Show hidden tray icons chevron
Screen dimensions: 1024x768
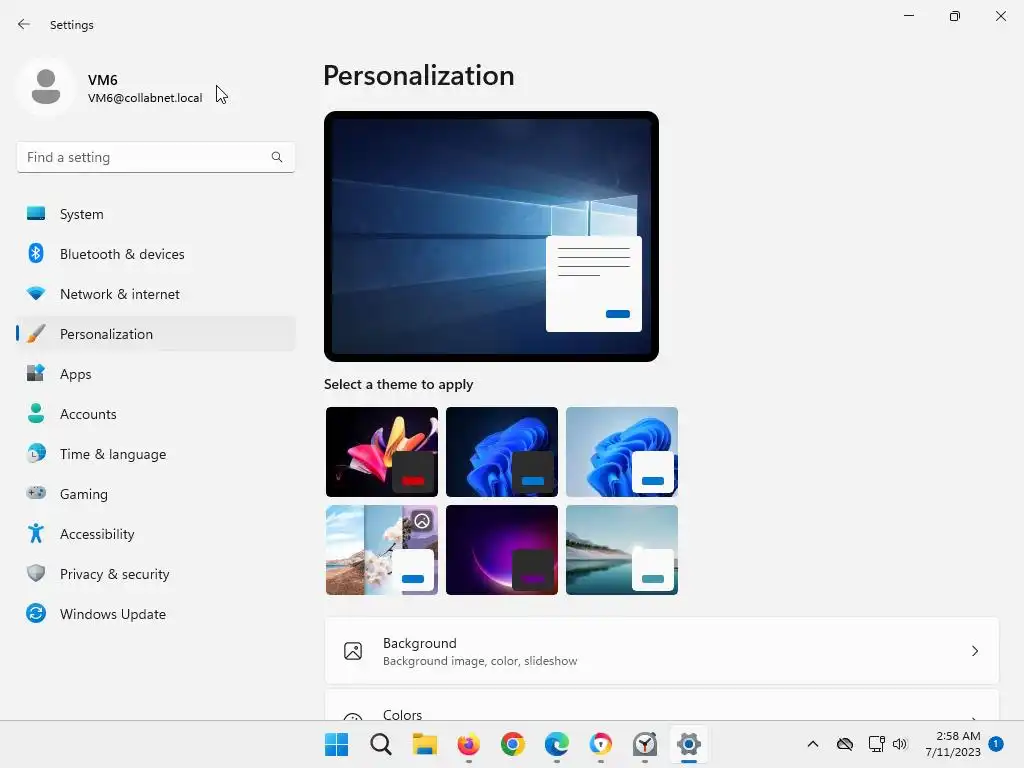pyautogui.click(x=813, y=744)
